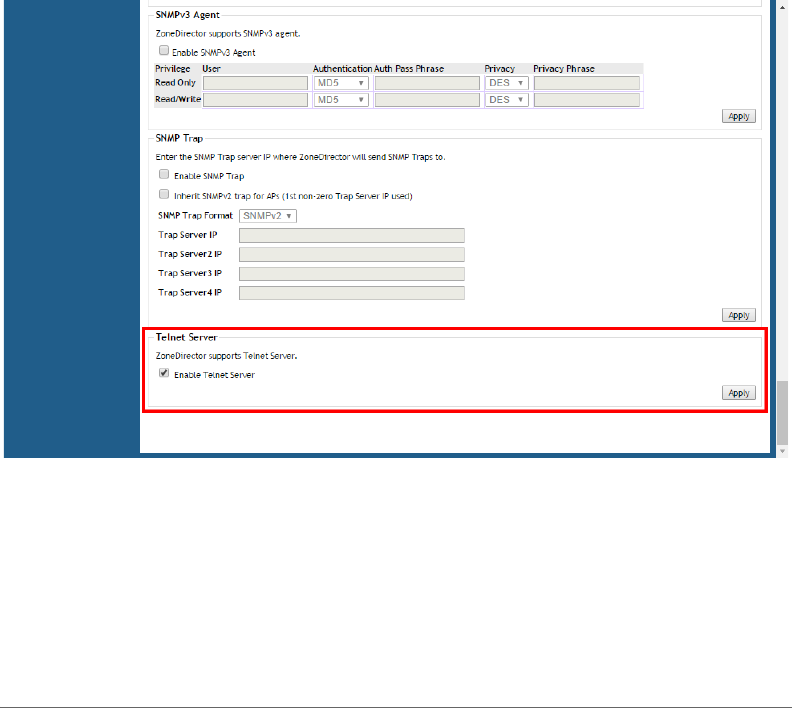Viewport: 792px width, 708px height.
Task: Click the 'ZoneDirector supports SNMPv3 agent.' text
Action: click(228, 34)
